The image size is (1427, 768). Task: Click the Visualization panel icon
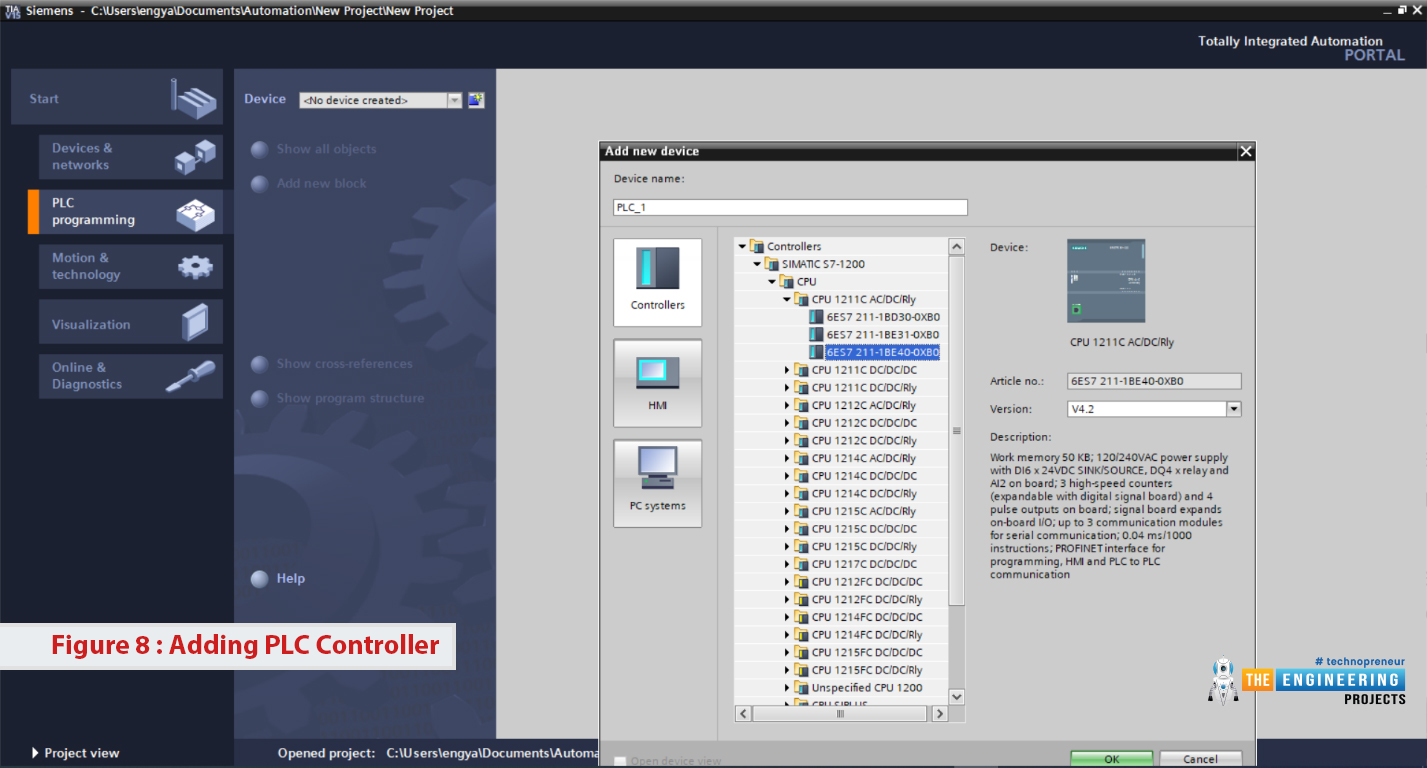(x=195, y=323)
